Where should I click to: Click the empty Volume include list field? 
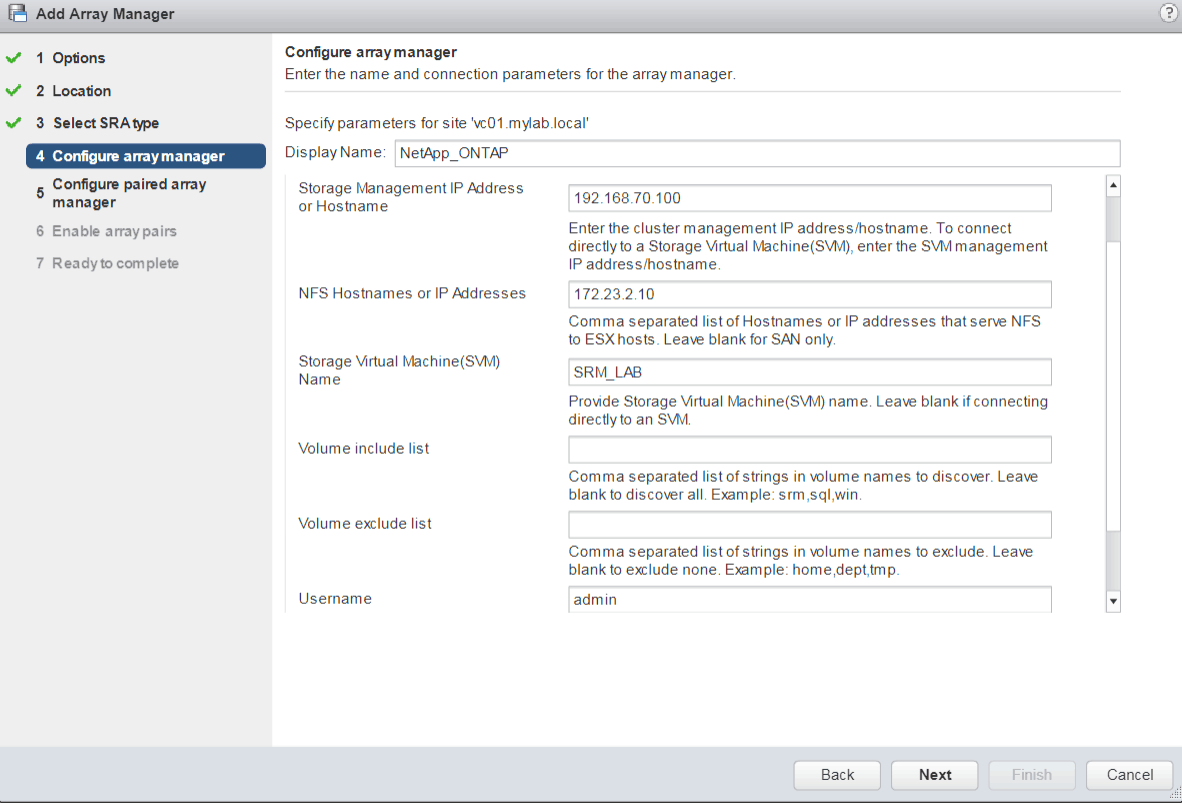[809, 449]
